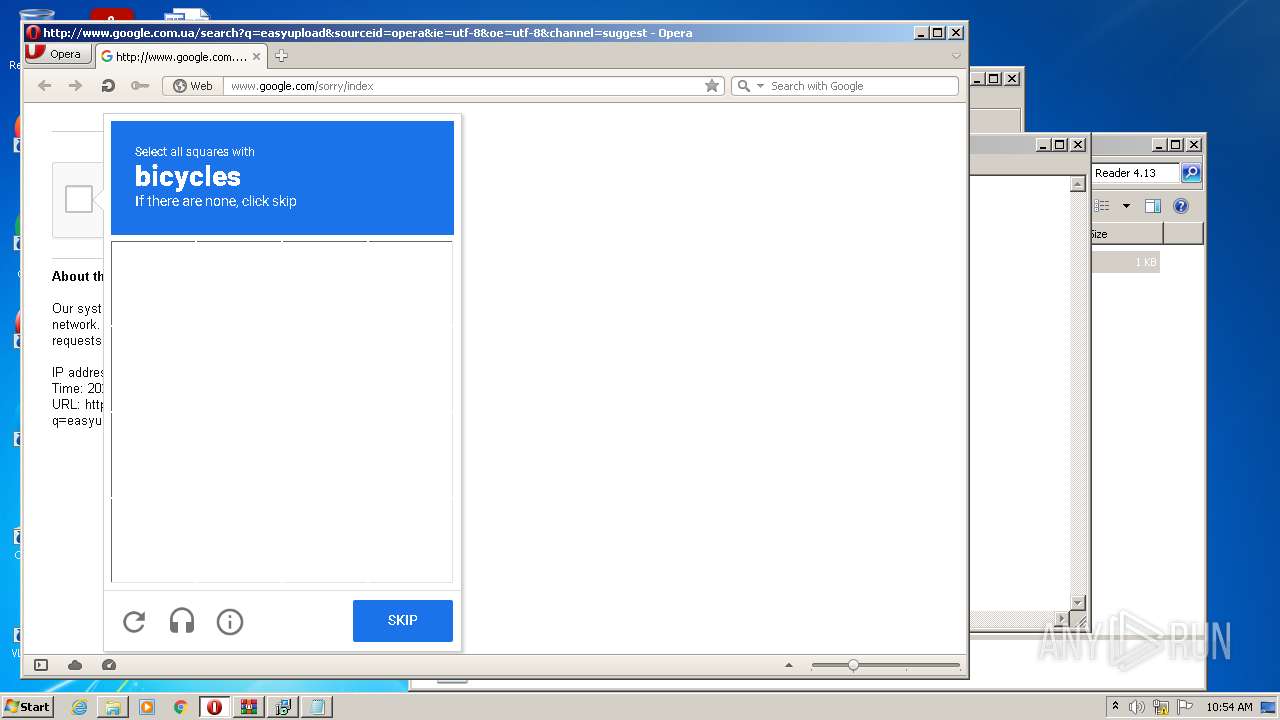Open the clock showing 10:54 AM
The image size is (1280, 720).
(x=1229, y=707)
